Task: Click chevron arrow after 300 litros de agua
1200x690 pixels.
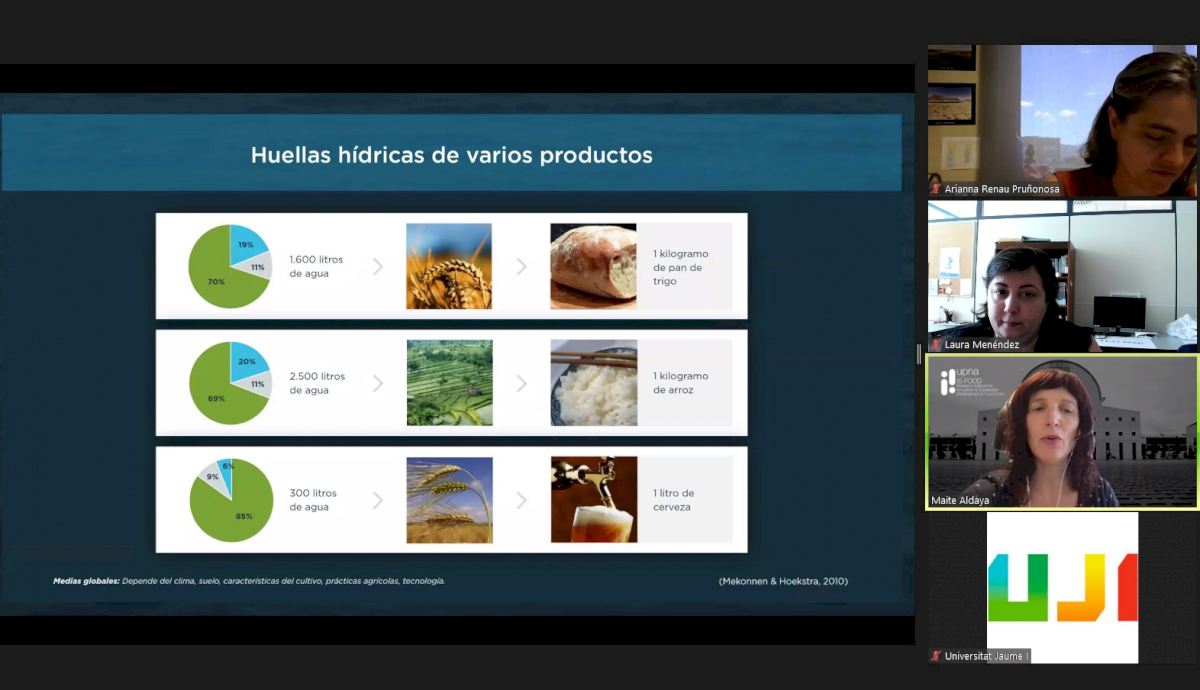Action: 378,500
